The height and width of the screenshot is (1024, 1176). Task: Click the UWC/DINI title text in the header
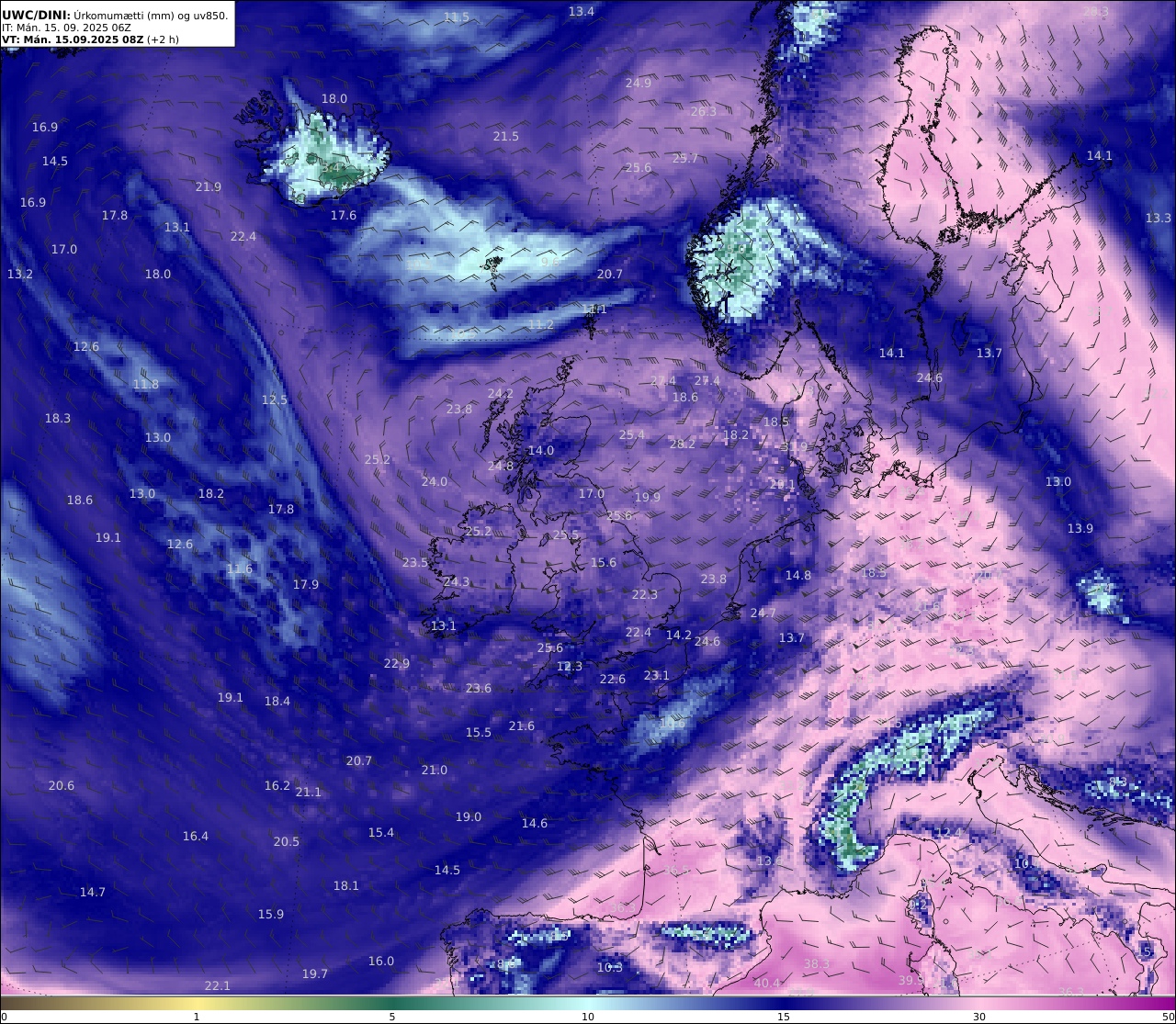[36, 15]
